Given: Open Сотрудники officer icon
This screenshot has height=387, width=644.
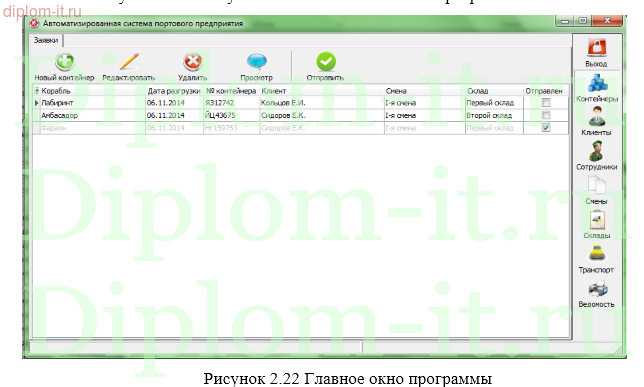Looking at the screenshot, I should point(596,151).
